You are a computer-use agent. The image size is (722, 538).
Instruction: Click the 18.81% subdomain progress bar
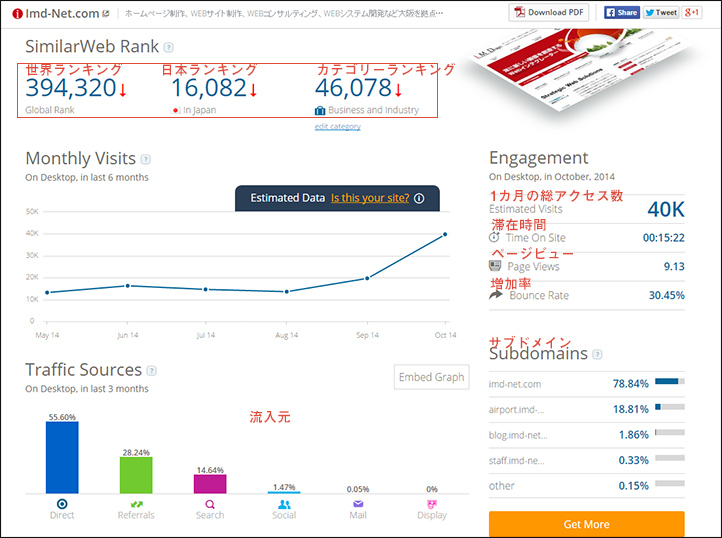(670, 407)
